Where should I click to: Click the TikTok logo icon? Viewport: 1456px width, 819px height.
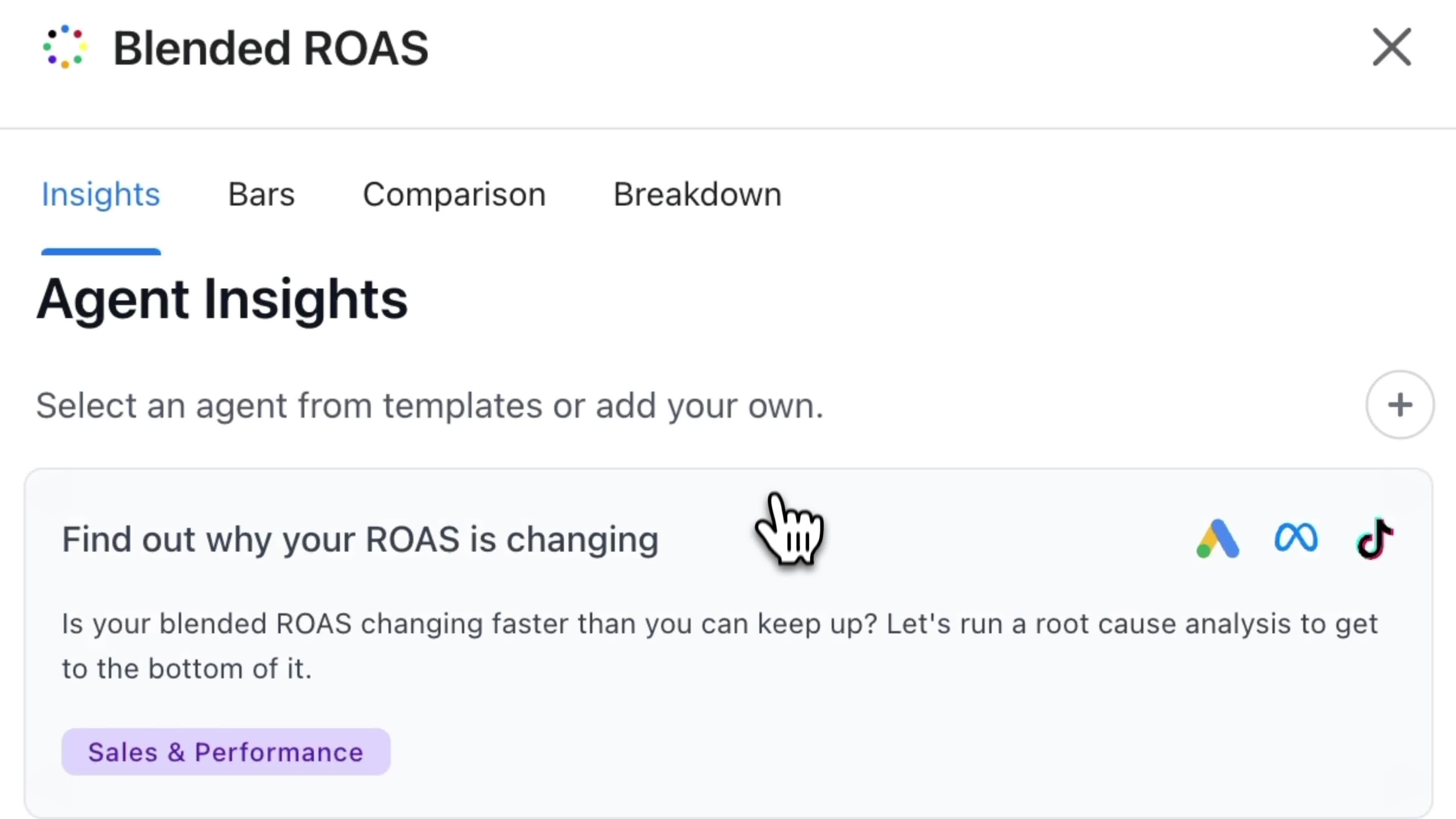[1374, 538]
